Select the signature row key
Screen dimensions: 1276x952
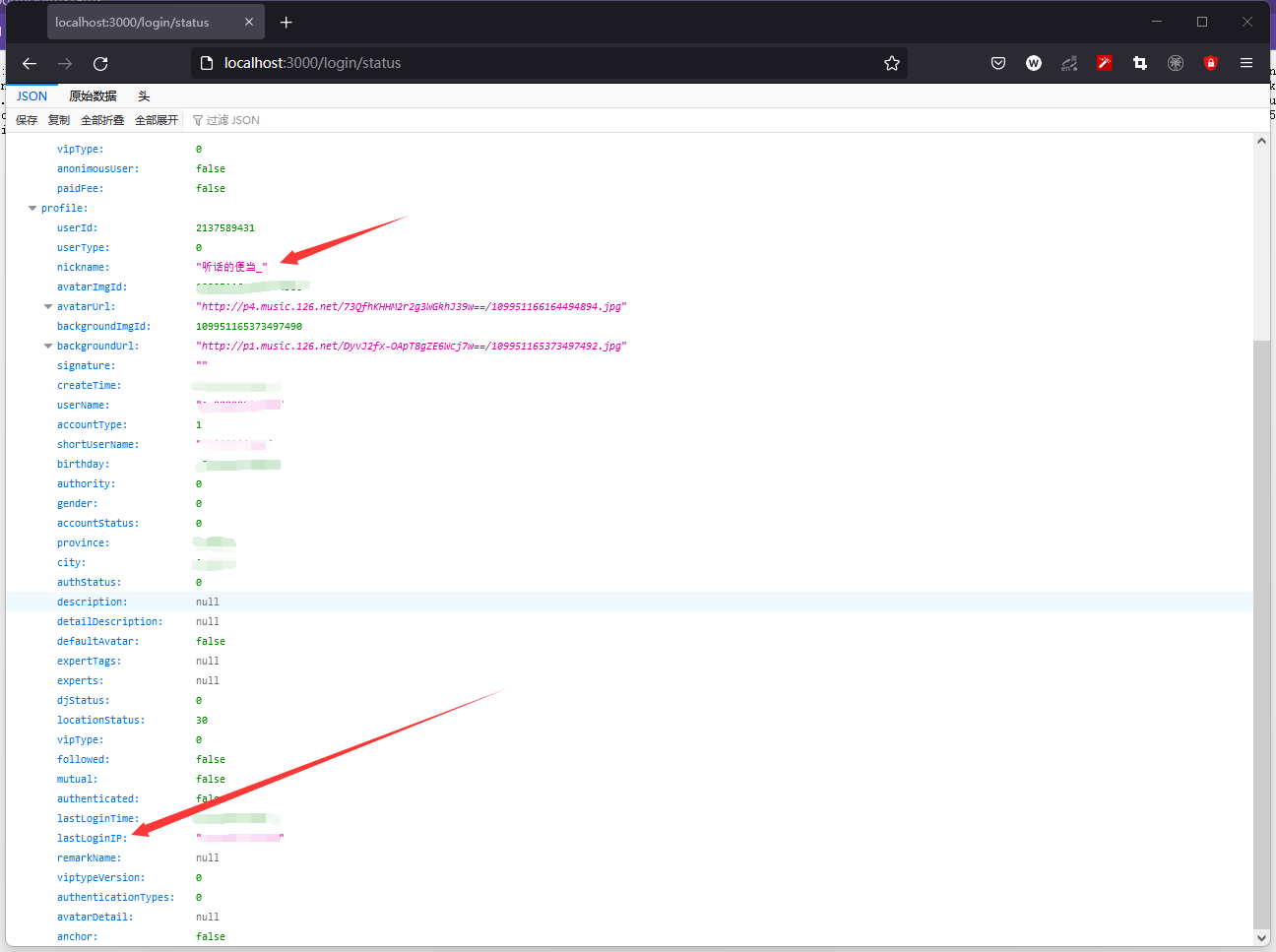pyautogui.click(x=87, y=366)
